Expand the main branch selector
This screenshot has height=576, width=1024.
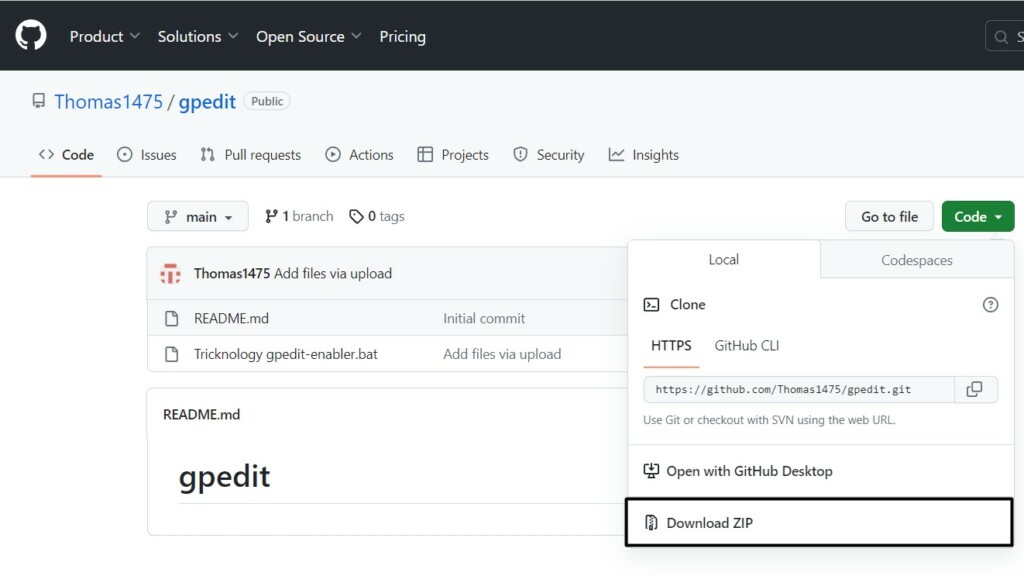(x=199, y=217)
